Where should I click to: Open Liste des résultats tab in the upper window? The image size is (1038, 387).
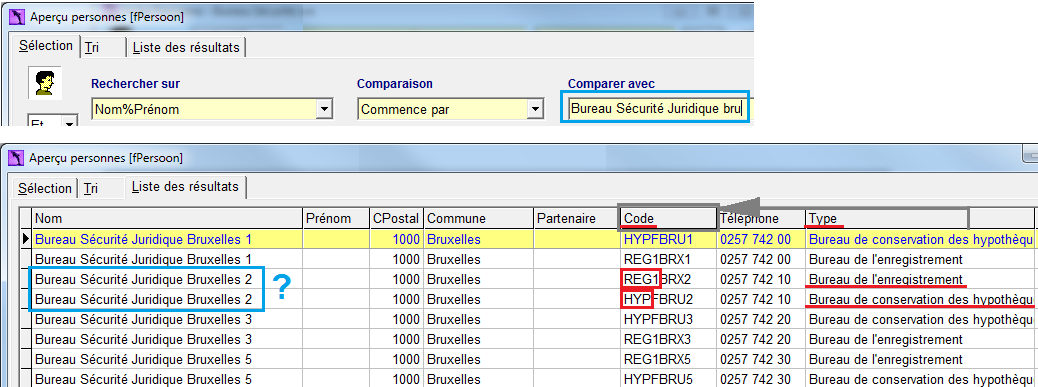(187, 48)
